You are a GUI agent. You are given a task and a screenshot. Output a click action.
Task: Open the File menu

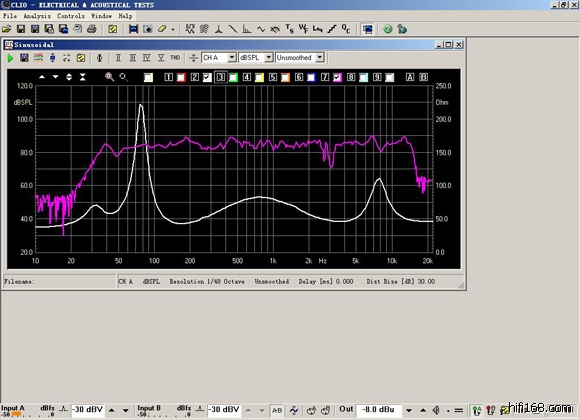(x=10, y=16)
